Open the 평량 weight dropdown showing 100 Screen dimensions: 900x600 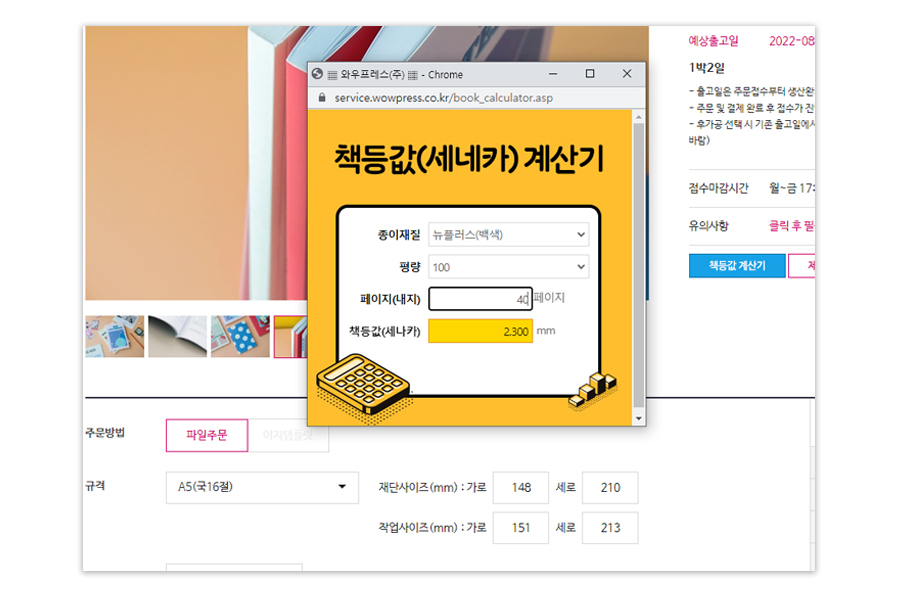[x=509, y=267]
